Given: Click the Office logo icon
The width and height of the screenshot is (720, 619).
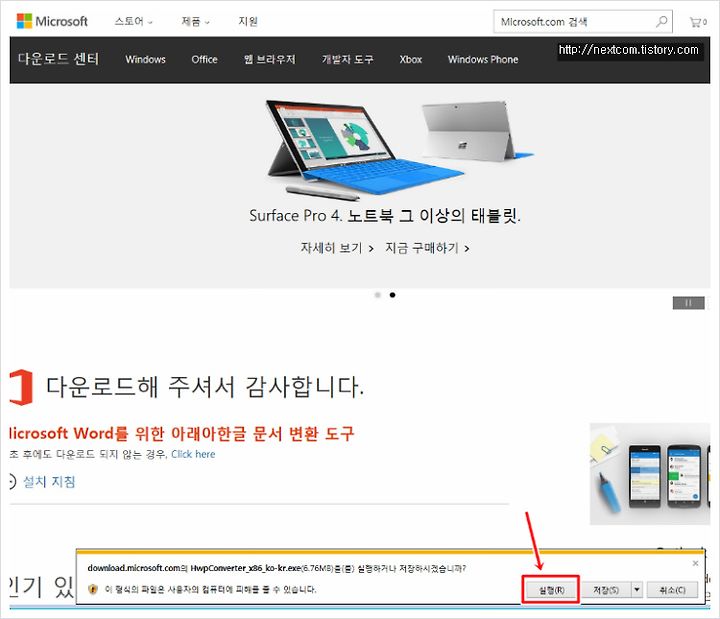Looking at the screenshot, I should click(x=21, y=387).
